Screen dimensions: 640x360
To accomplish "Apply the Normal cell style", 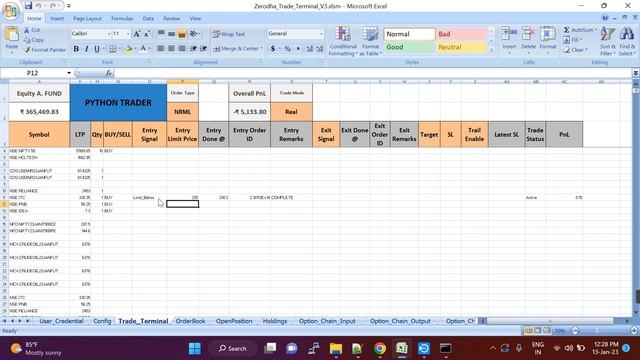I will 409,34.
